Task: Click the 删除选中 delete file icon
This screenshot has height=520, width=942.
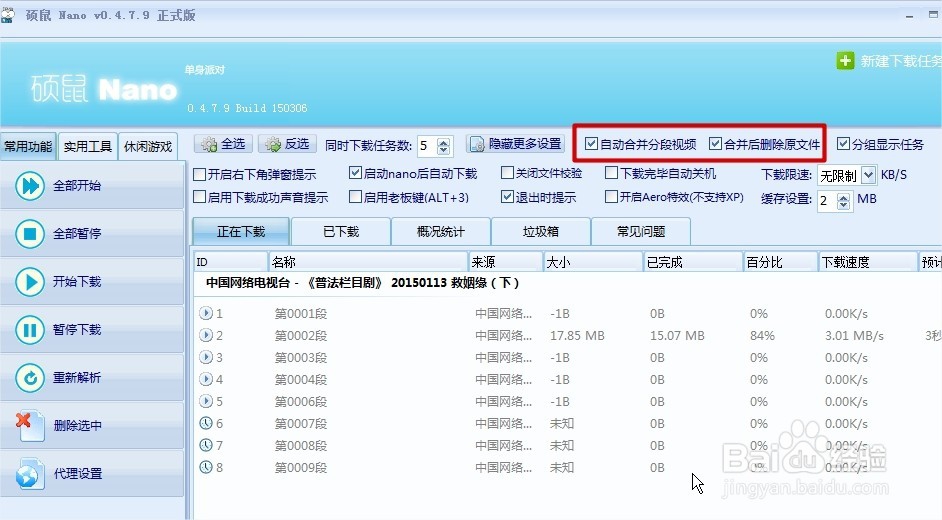Action: pyautogui.click(x=30, y=425)
